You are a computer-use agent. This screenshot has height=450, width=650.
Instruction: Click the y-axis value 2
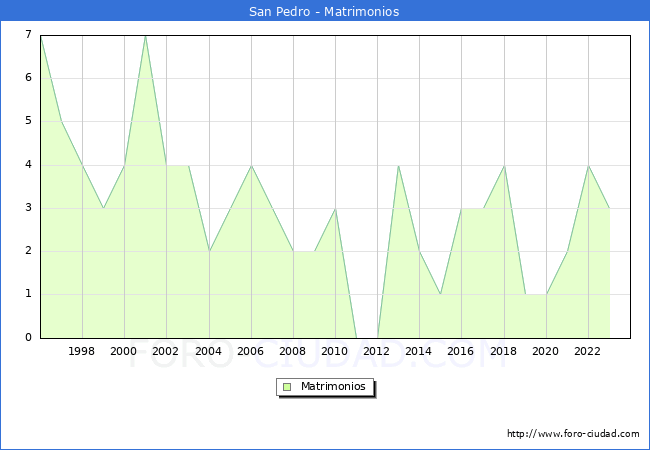[28, 251]
